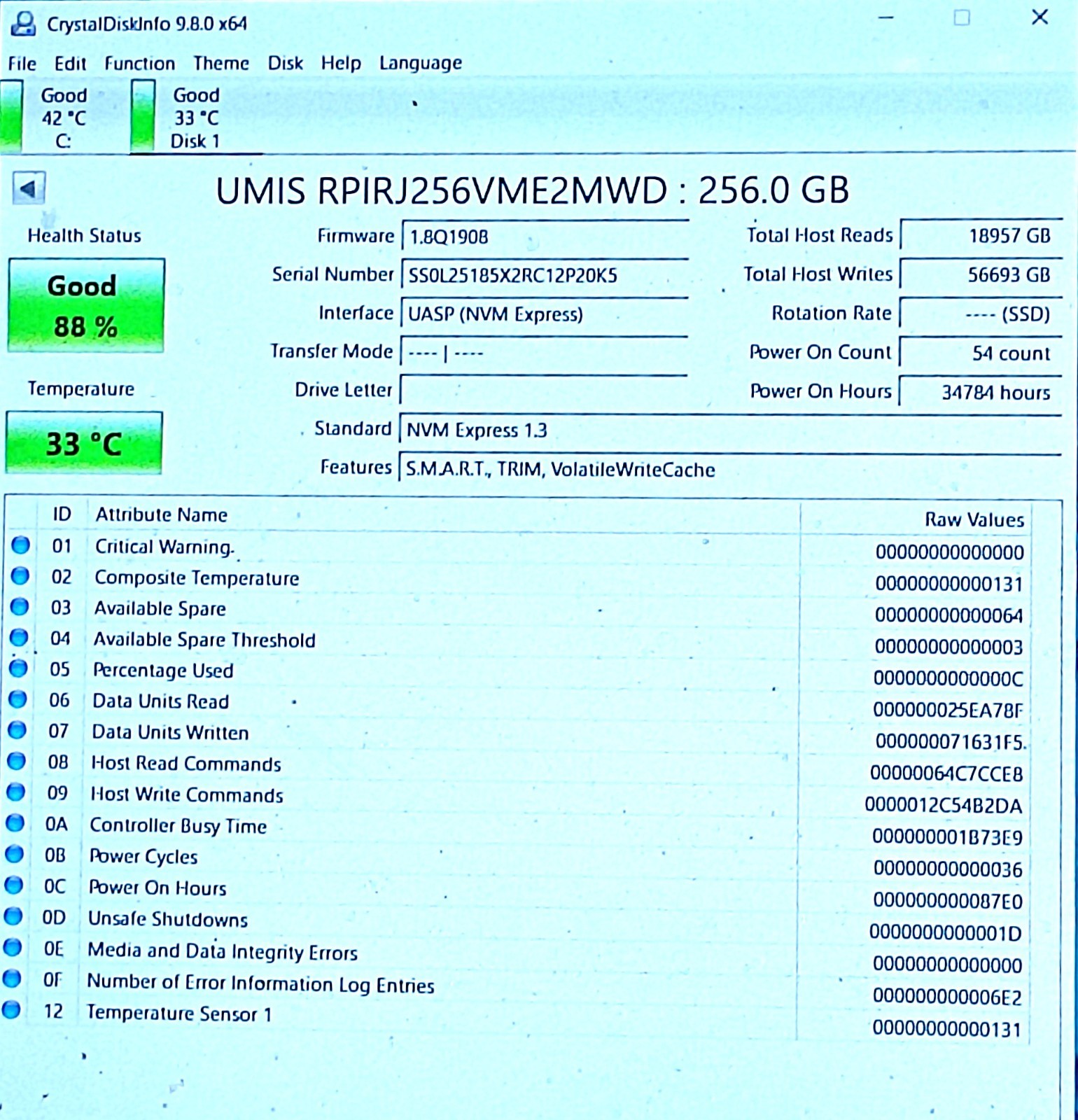Screen dimensions: 1078x1120
Task: Click the Interface field UASP (NVM Express)
Action: point(544,314)
